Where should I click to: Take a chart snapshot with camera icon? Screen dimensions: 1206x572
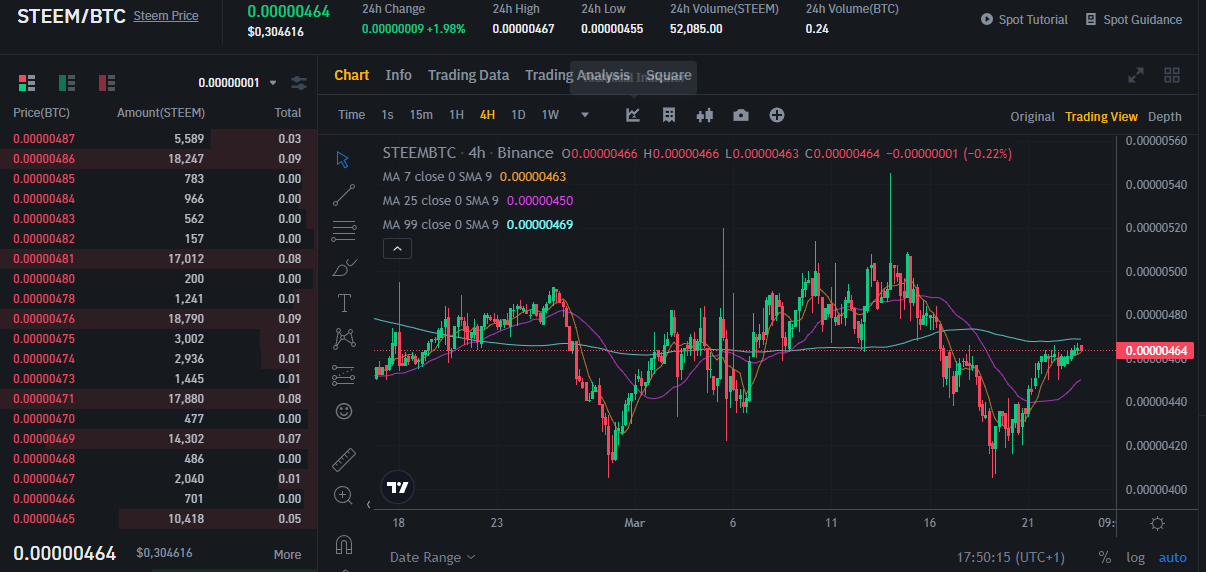740,115
